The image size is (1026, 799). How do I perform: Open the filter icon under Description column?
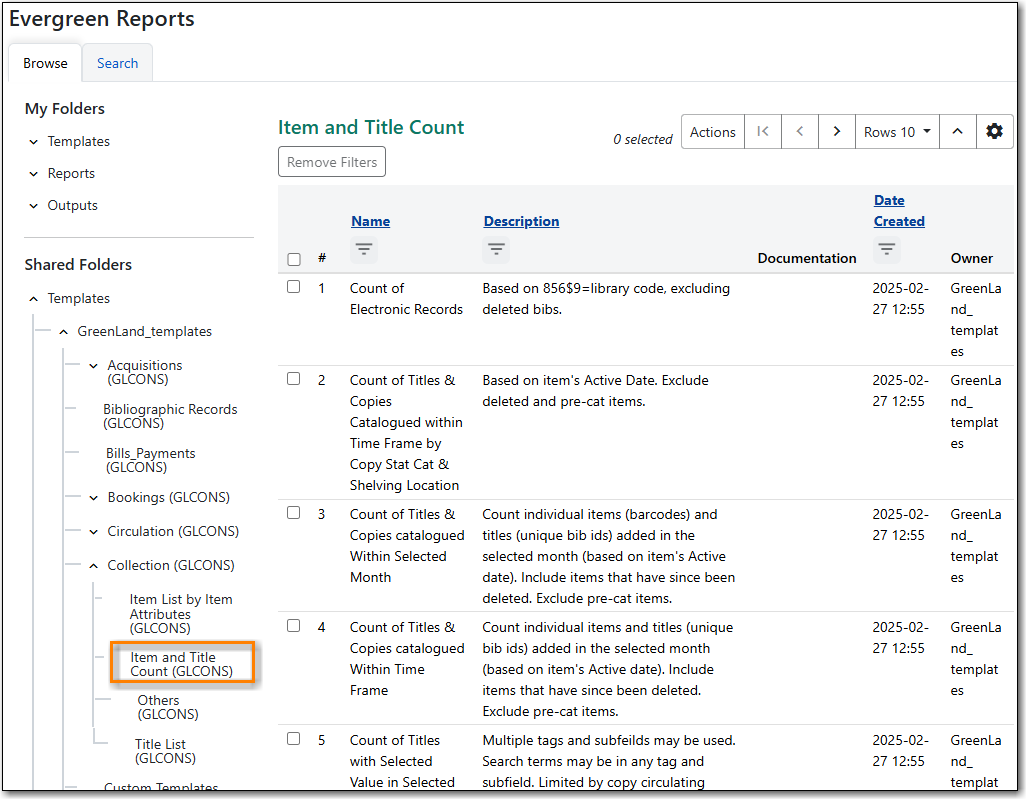pyautogui.click(x=496, y=249)
